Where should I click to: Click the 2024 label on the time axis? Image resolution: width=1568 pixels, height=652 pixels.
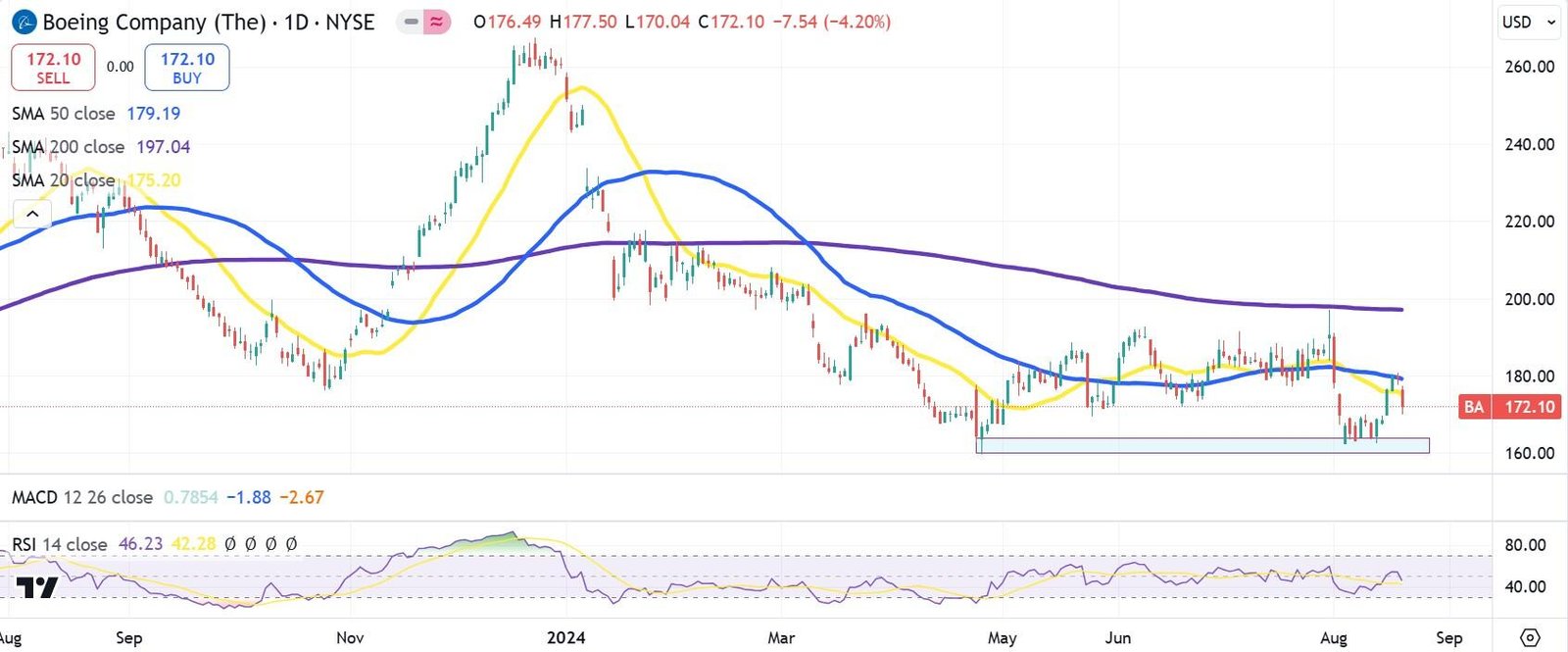[566, 637]
